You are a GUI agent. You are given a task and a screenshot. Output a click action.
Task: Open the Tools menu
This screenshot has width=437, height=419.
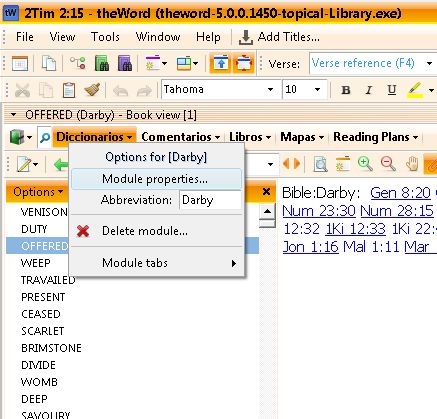tap(105, 37)
